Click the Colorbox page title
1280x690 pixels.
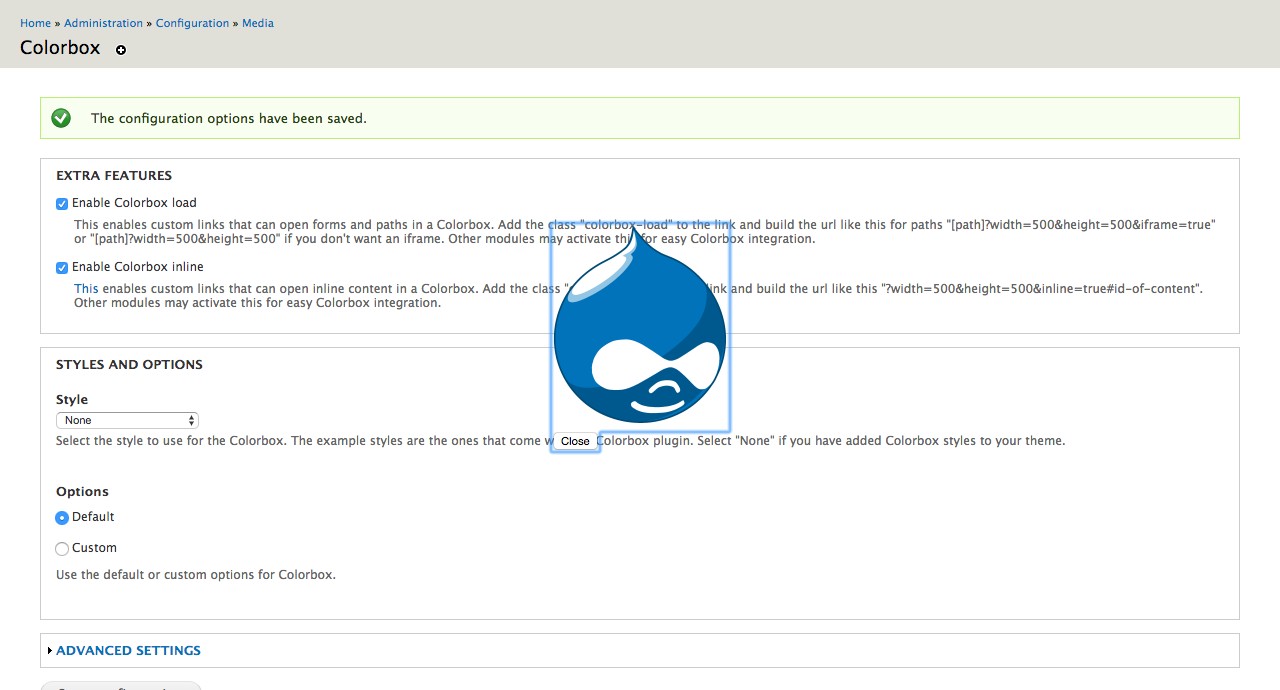[x=60, y=48]
